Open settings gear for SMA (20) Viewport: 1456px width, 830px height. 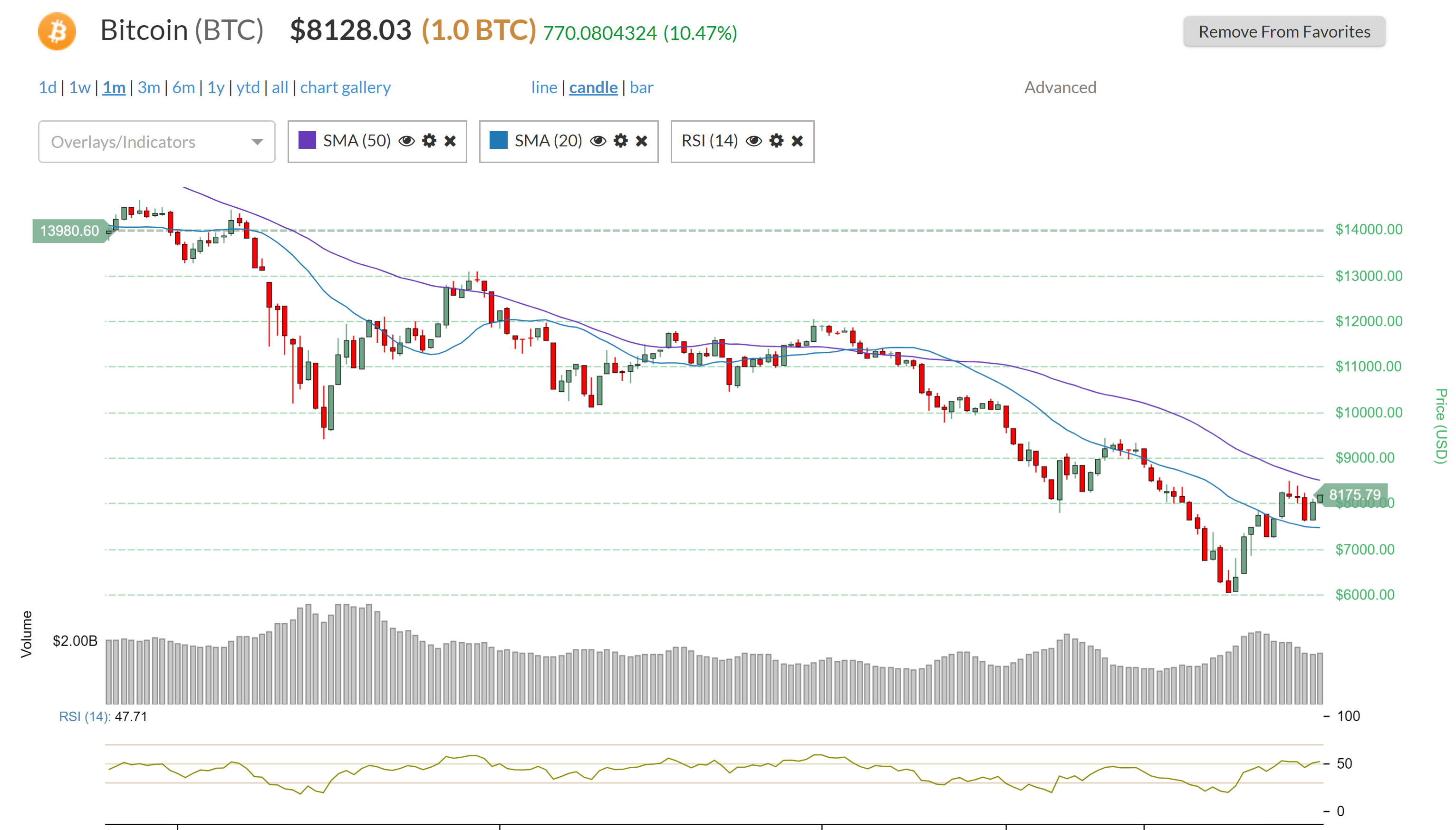[621, 141]
